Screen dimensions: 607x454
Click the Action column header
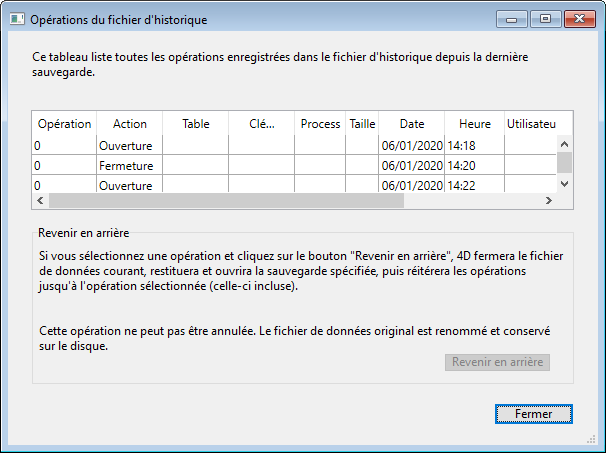point(130,124)
